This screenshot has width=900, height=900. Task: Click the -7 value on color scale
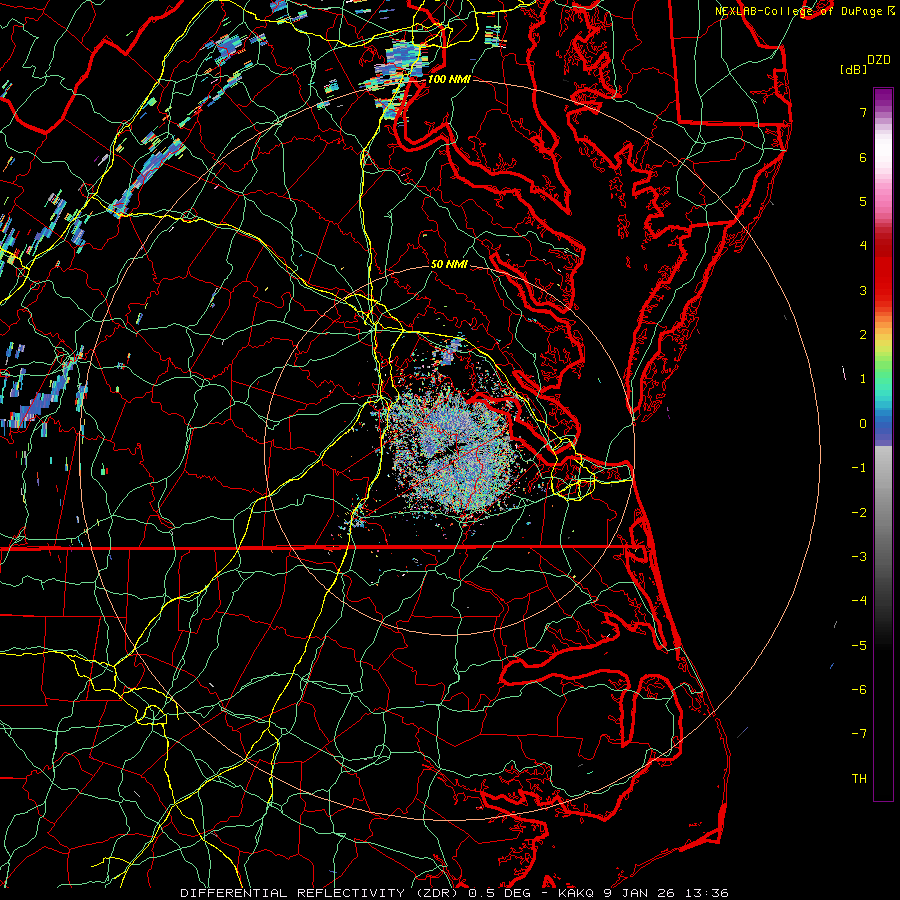point(859,734)
